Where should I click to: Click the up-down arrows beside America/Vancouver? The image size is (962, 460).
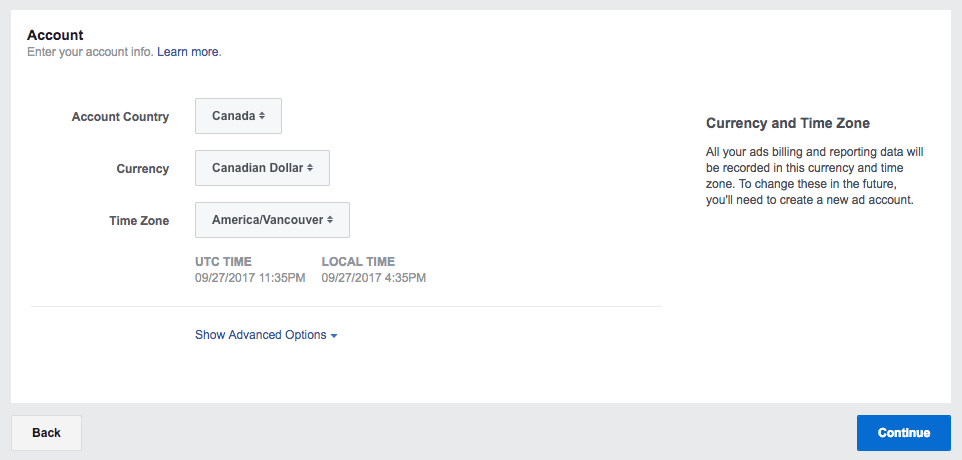[330, 220]
